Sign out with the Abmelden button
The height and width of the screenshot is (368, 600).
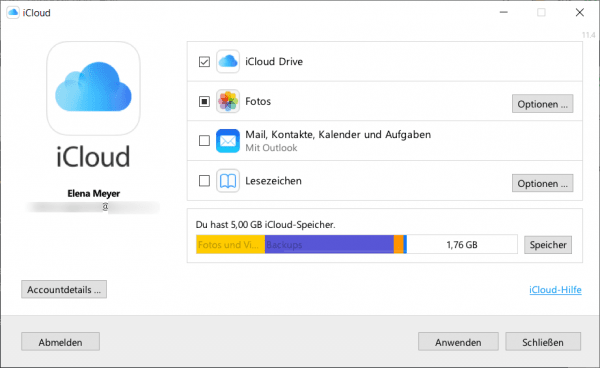pyautogui.click(x=60, y=342)
